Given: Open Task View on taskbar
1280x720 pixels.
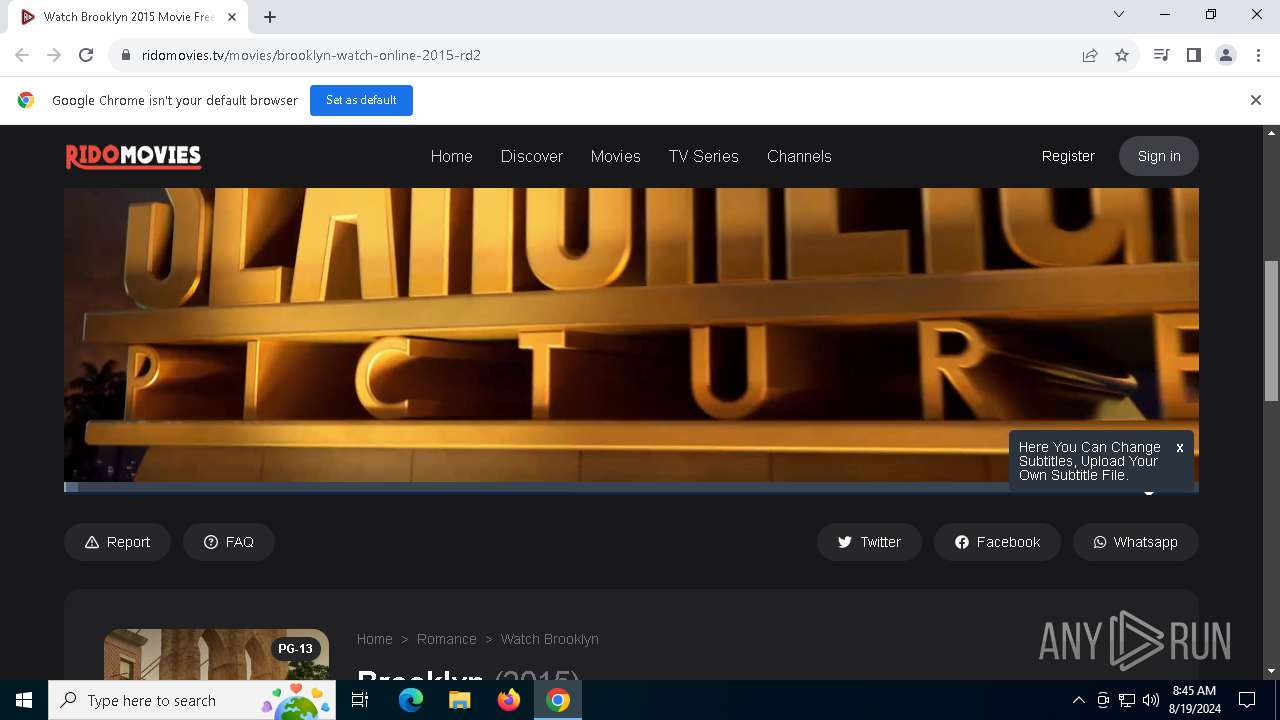Looking at the screenshot, I should (x=360, y=700).
